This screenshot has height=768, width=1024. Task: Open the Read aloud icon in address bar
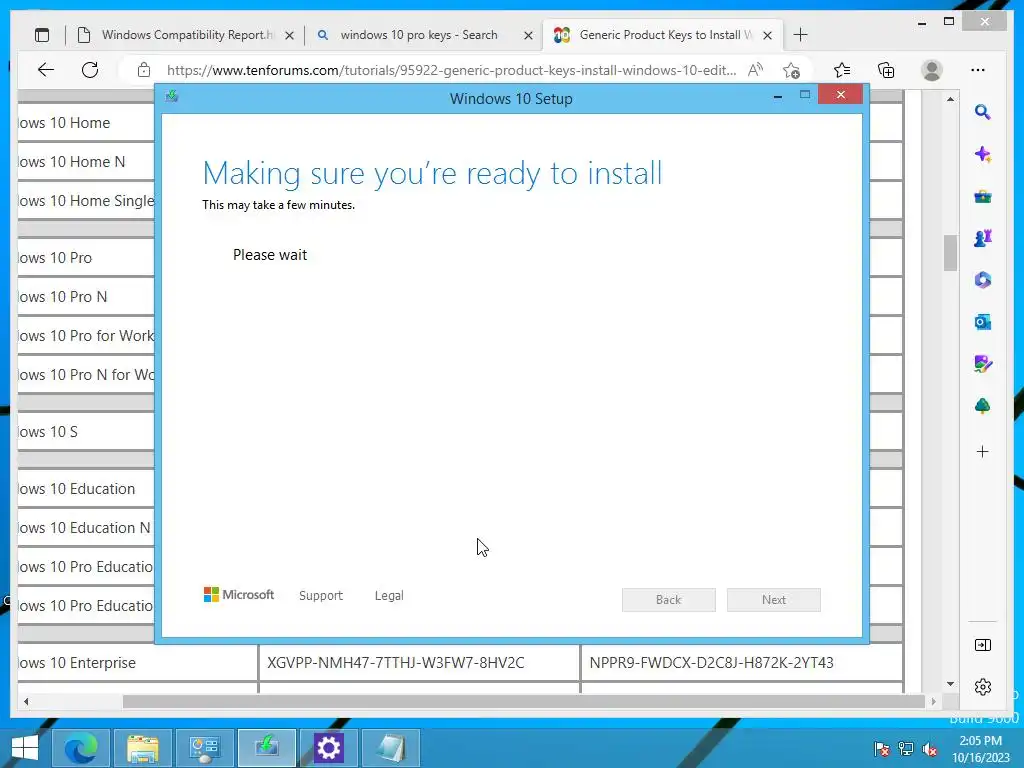point(756,70)
